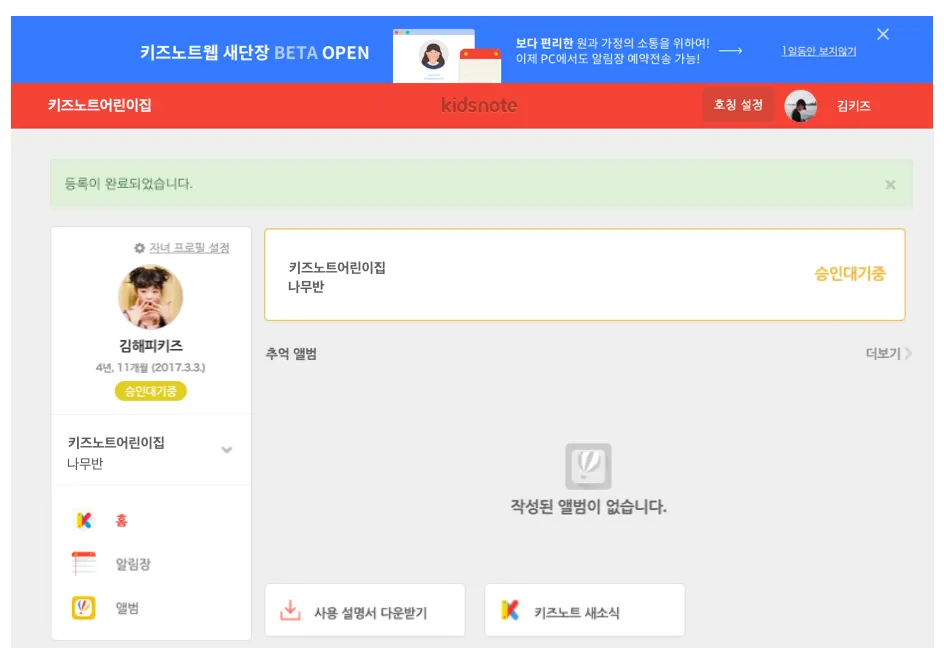Click the child's profile photo
944x648 pixels.
point(151,297)
